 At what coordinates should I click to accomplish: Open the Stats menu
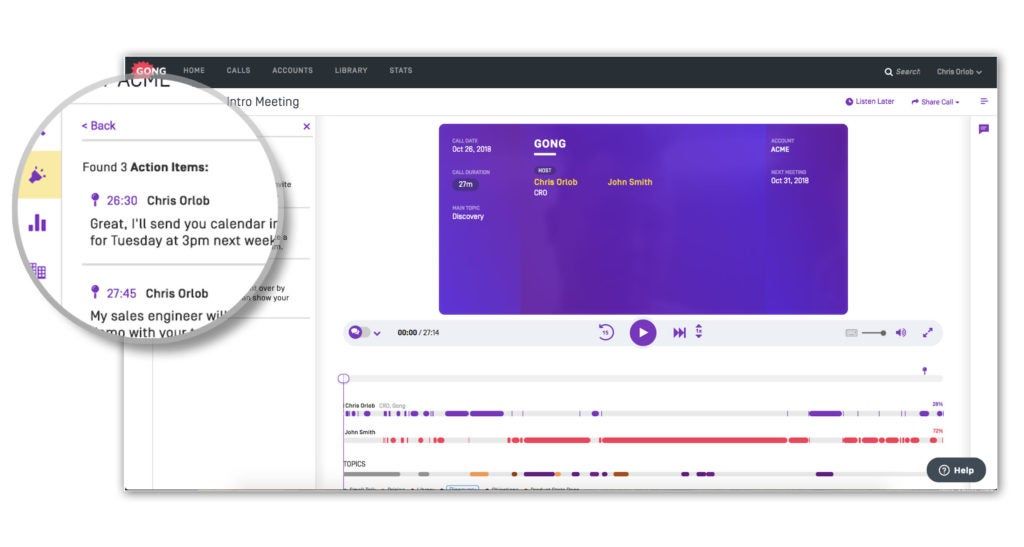400,70
